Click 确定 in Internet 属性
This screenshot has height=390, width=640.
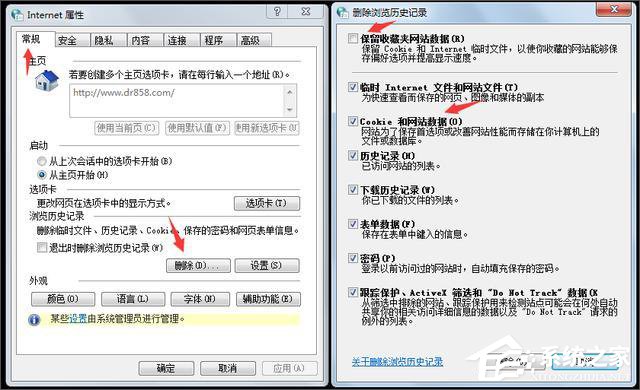(x=166, y=368)
